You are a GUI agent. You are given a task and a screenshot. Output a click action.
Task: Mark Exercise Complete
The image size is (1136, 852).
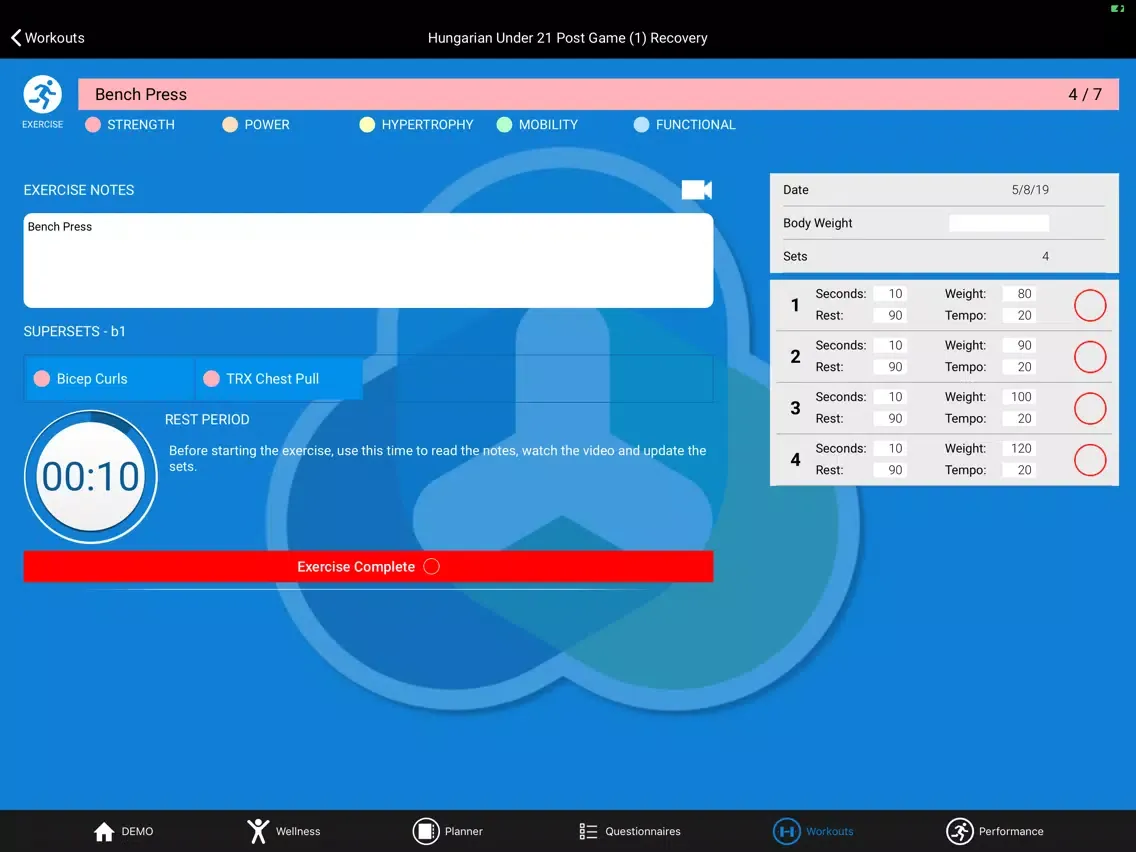click(368, 567)
